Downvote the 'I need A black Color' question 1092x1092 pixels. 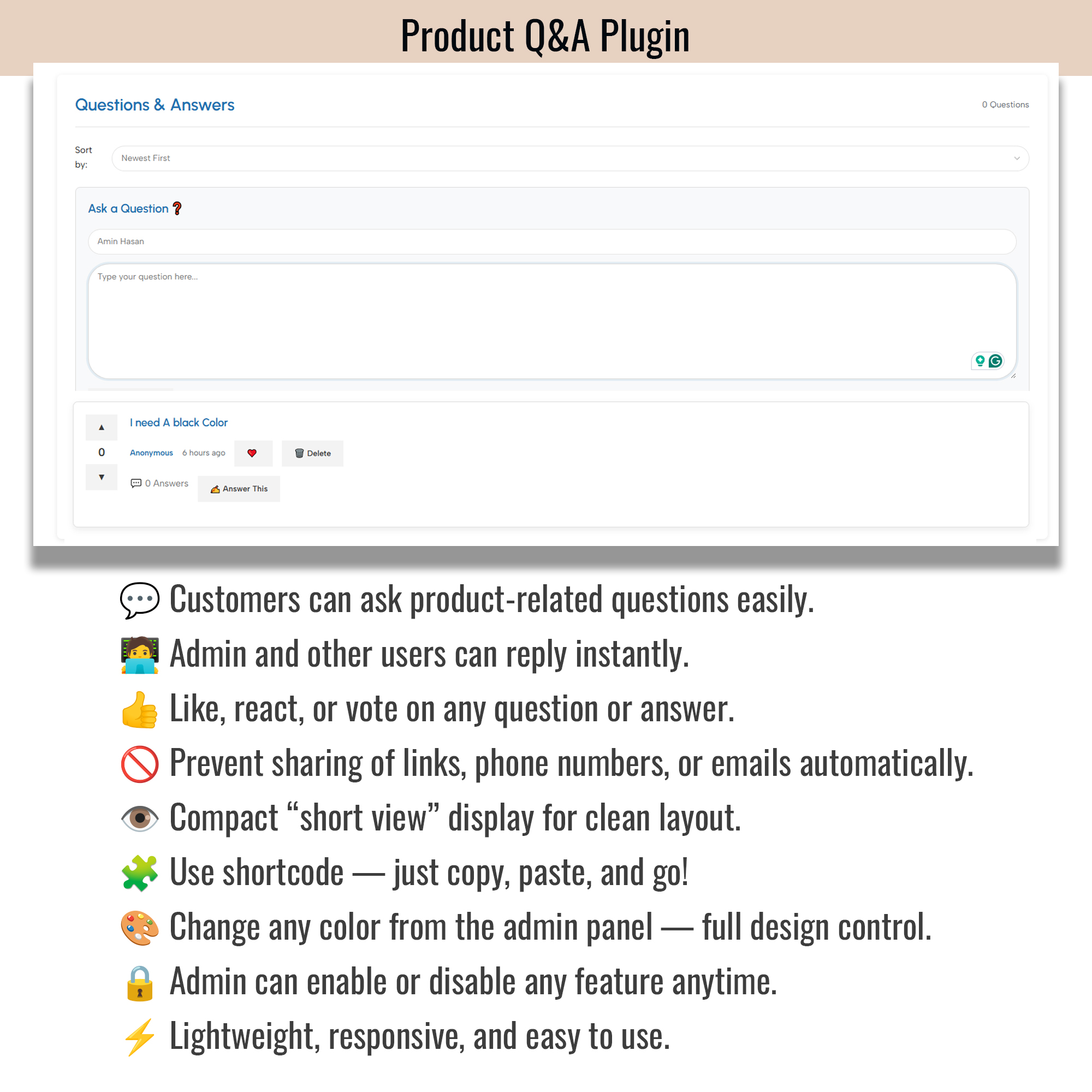(x=102, y=478)
